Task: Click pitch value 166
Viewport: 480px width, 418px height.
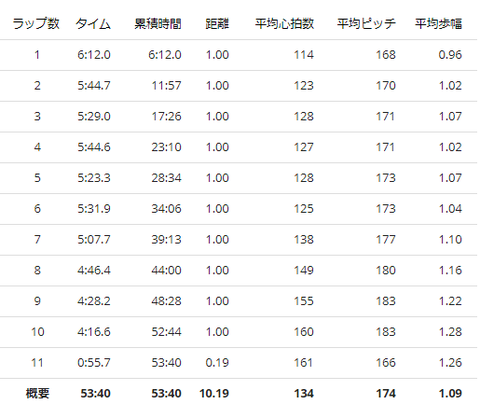Action: point(386,362)
